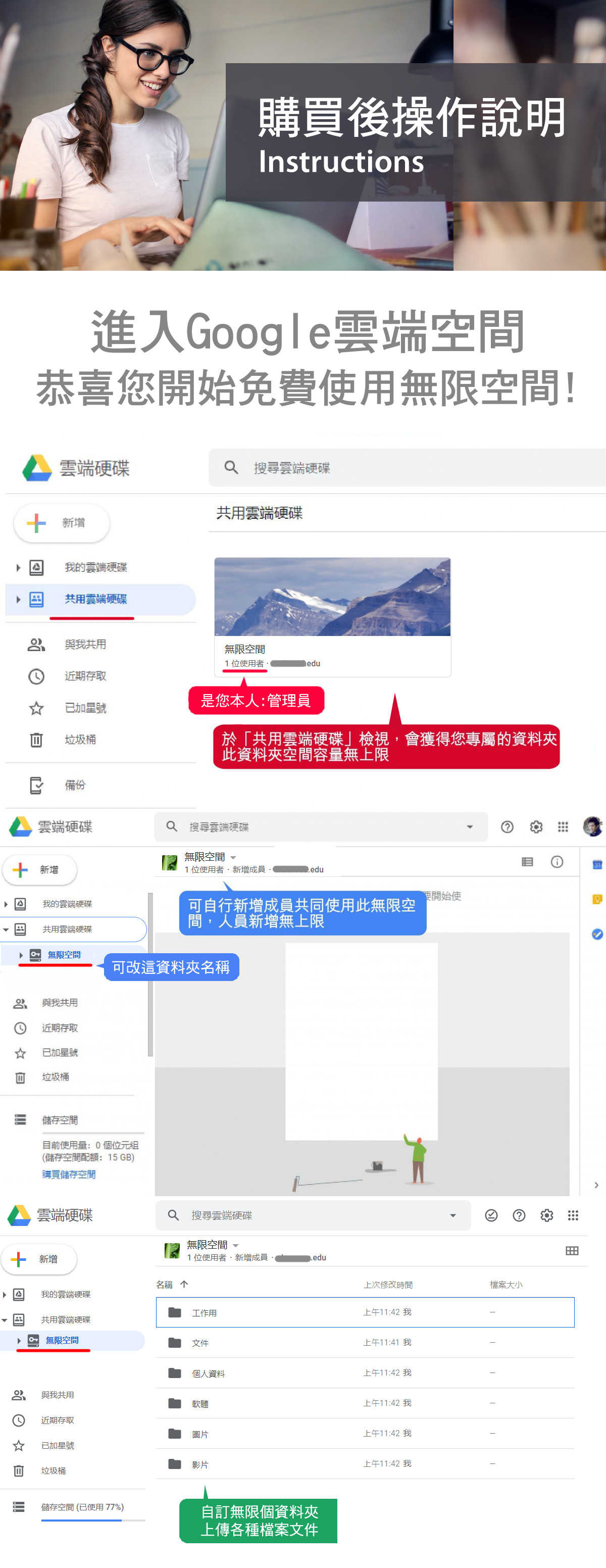Select the 影片 folder row
Viewport: 606px width, 1568px height.
pos(365,1464)
